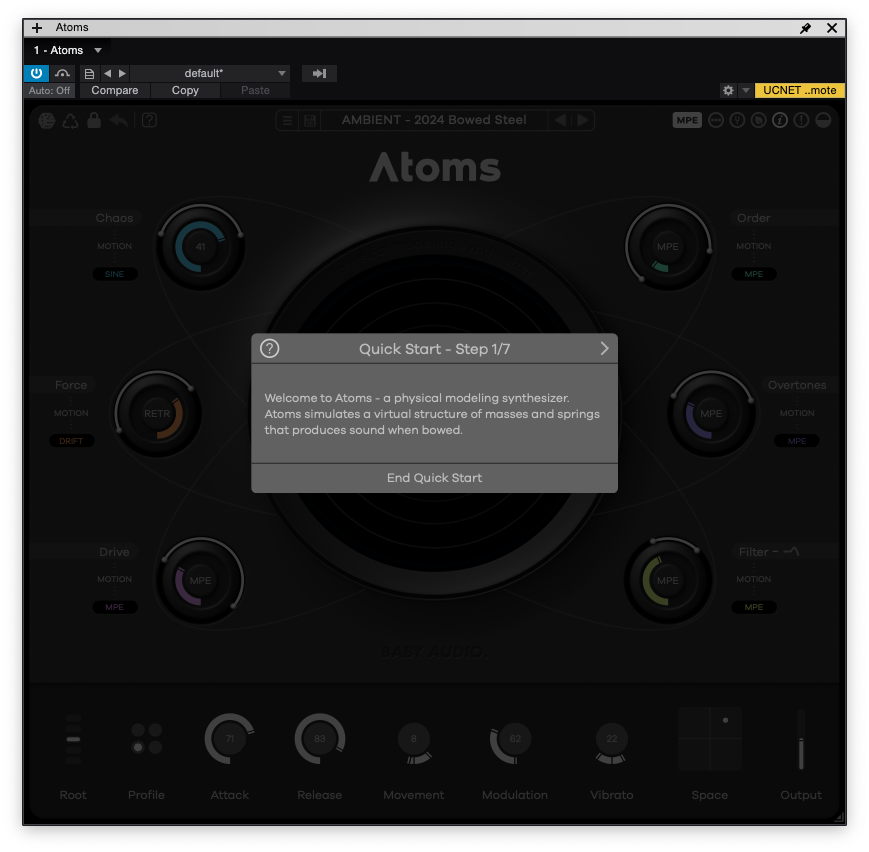Viewport: 869px width, 852px height.
Task: Toggle the padlock lock icon
Action: tap(94, 120)
